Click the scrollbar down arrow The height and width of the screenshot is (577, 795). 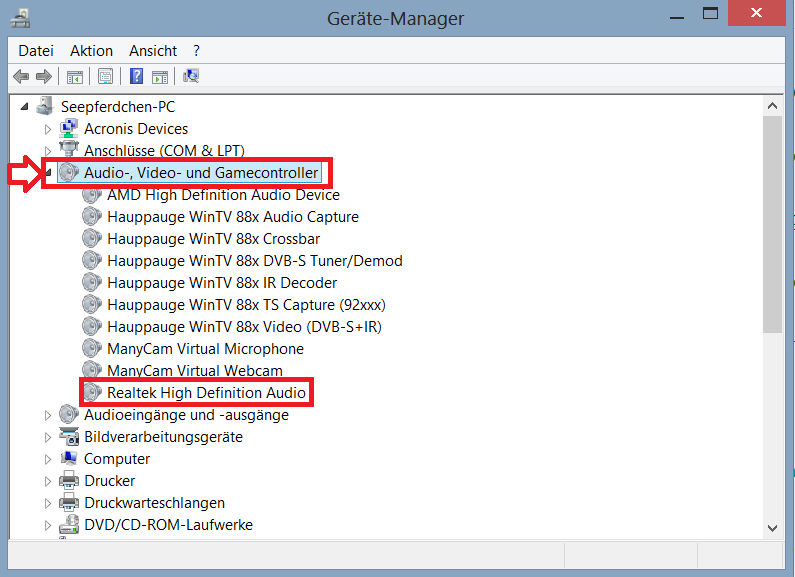coord(772,528)
